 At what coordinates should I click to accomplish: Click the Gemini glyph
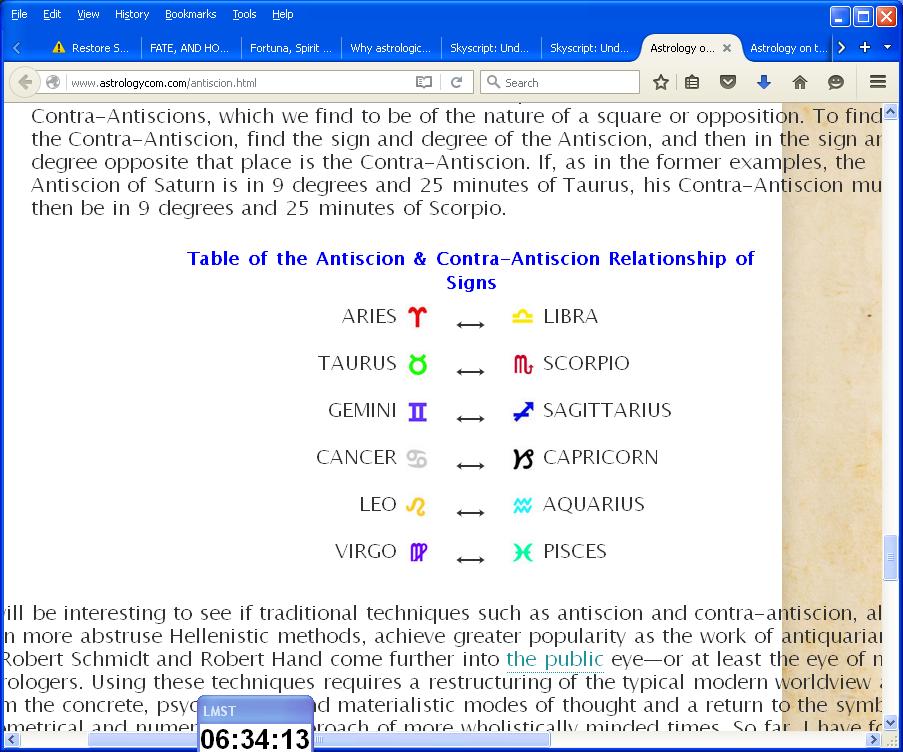(x=418, y=411)
